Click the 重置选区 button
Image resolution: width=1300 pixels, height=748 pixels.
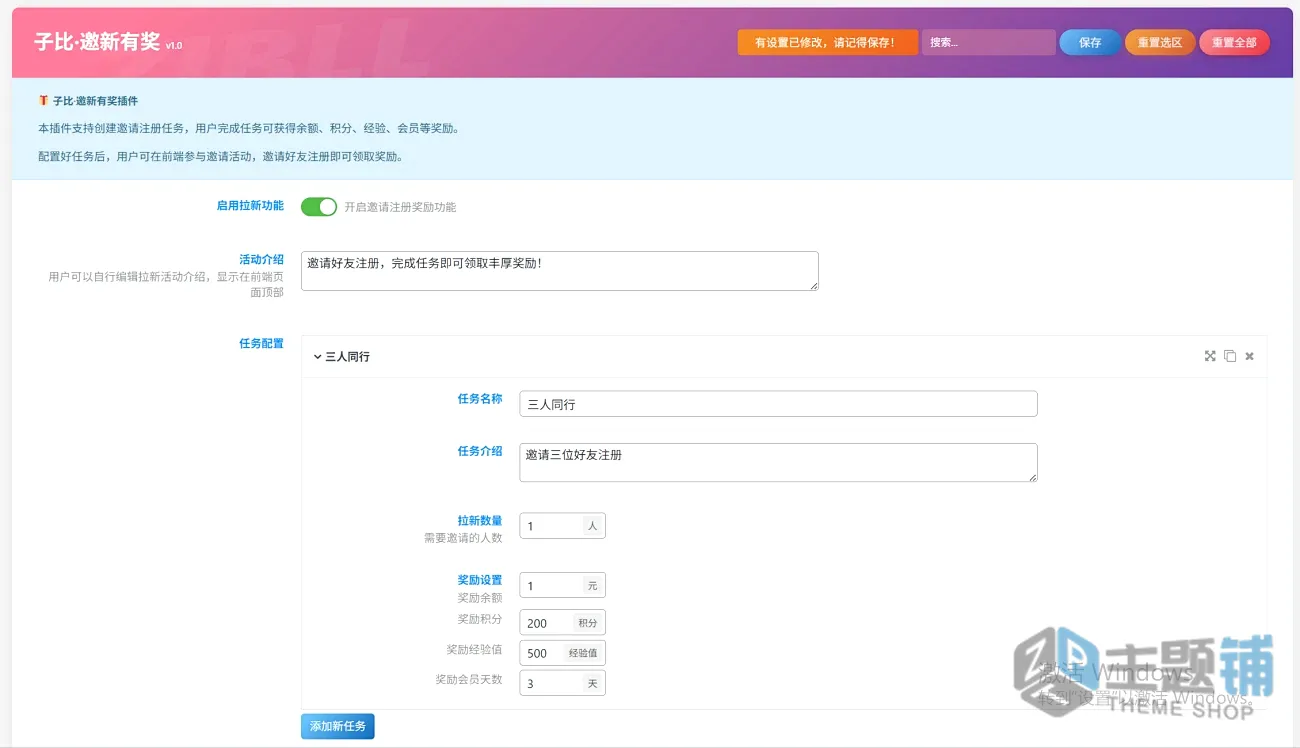(1160, 42)
